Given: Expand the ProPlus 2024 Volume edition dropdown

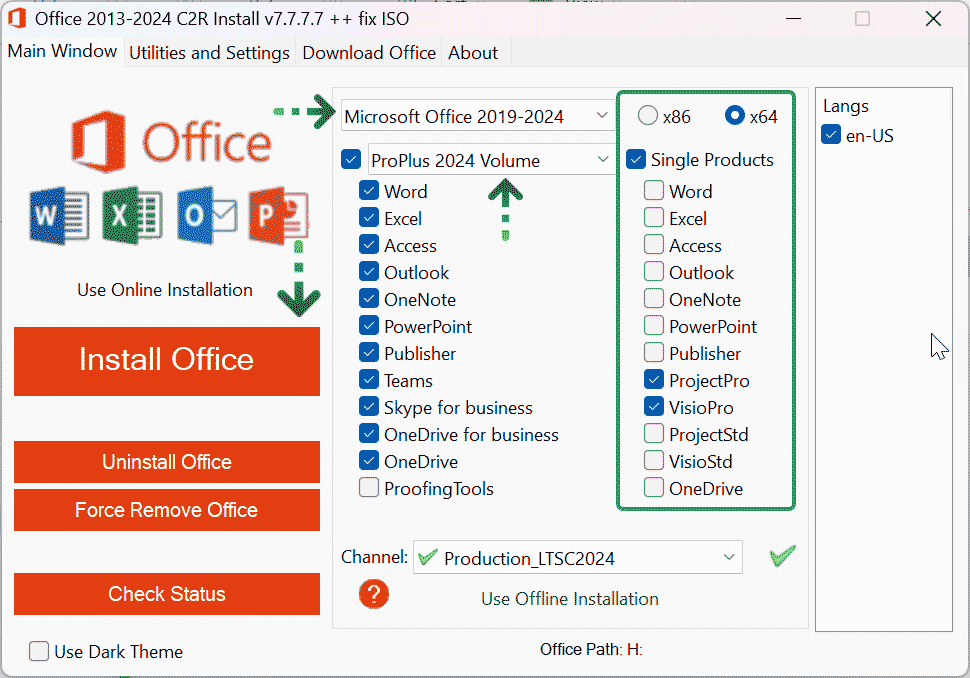Looking at the screenshot, I should pyautogui.click(x=491, y=160).
